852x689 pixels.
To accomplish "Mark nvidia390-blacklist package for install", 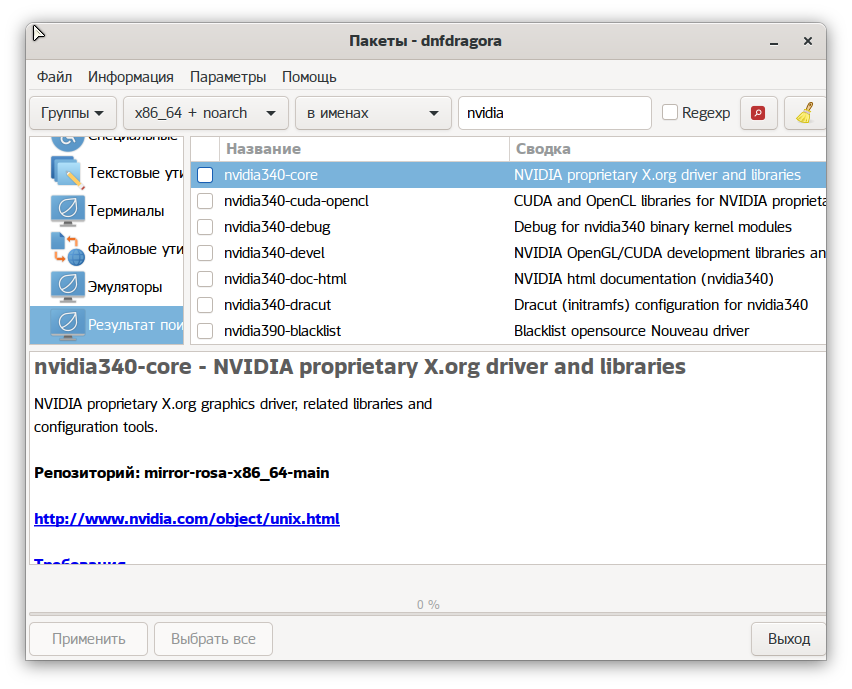I will pos(205,331).
